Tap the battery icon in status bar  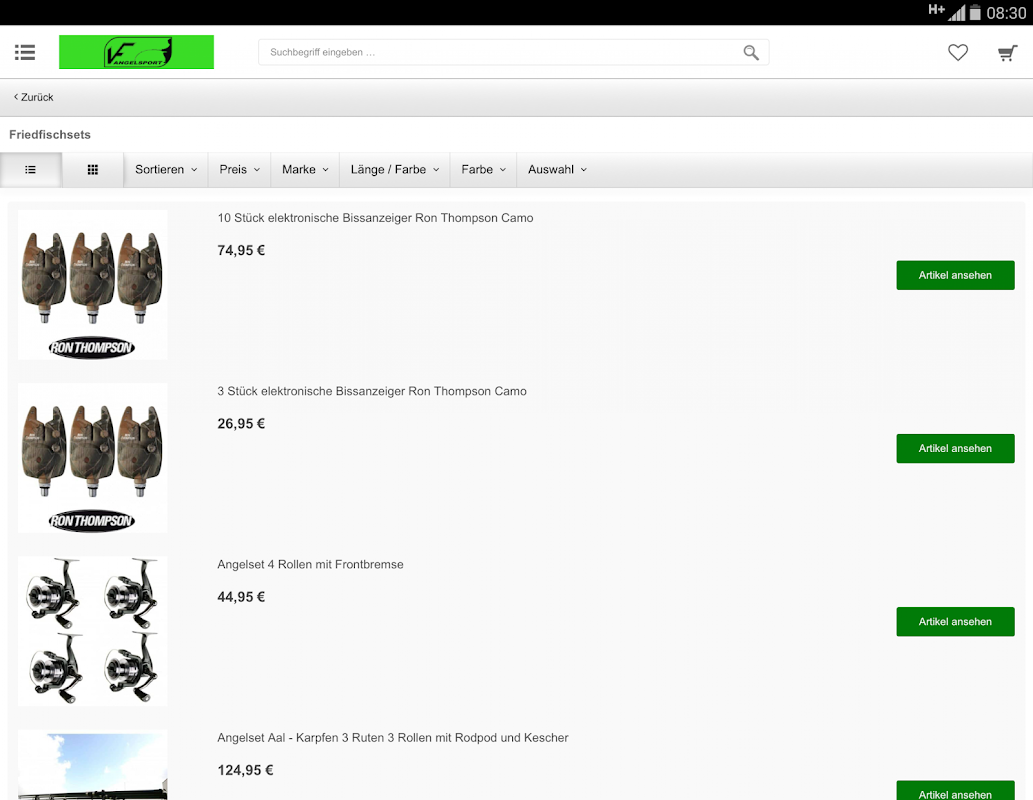[975, 13]
